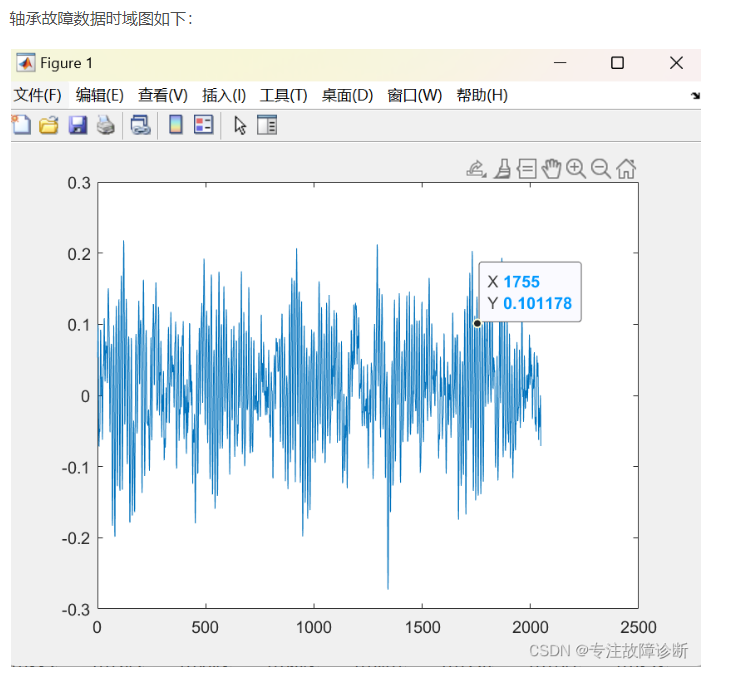Click the Zoom In magnifier on axes toolbar
The height and width of the screenshot is (682, 745).
(576, 168)
